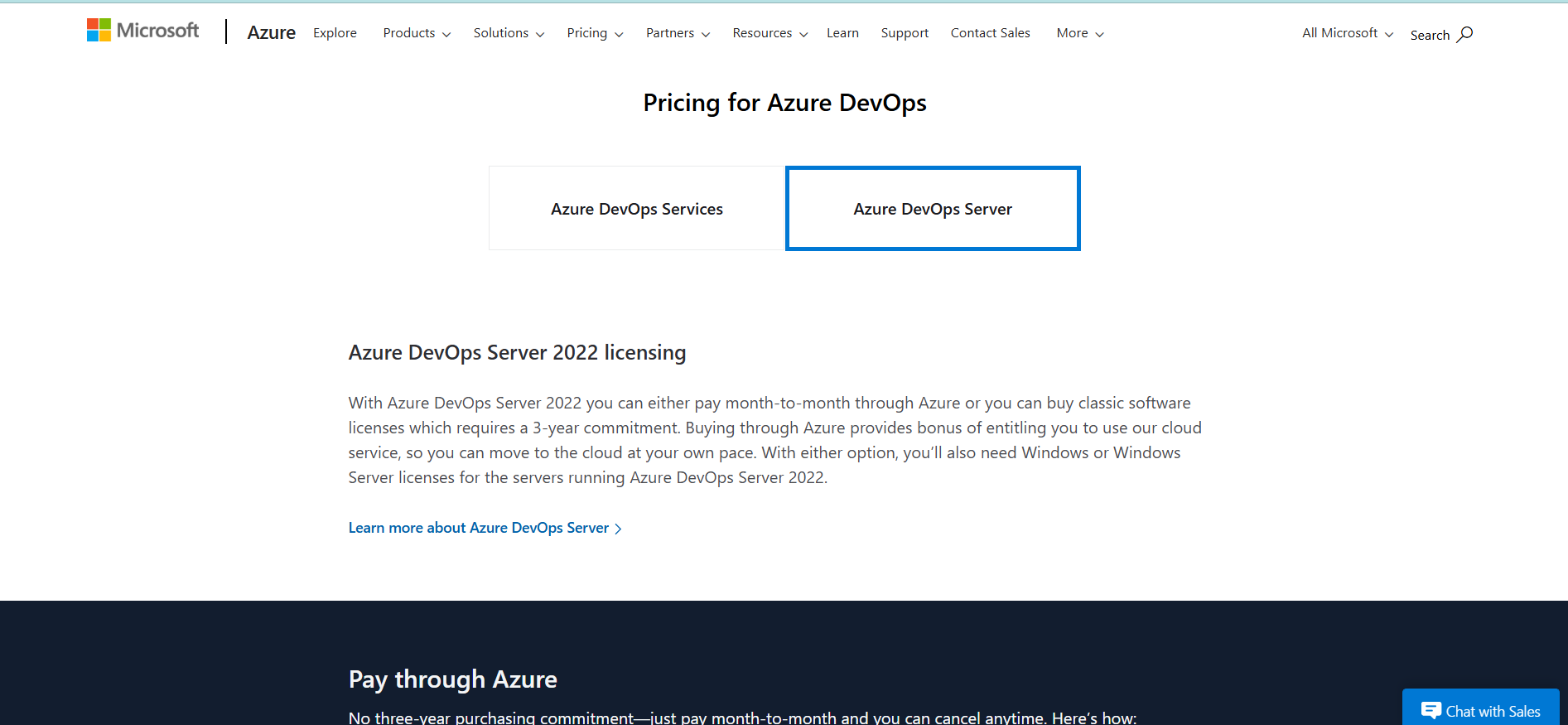Go to Azure home link

tap(271, 32)
